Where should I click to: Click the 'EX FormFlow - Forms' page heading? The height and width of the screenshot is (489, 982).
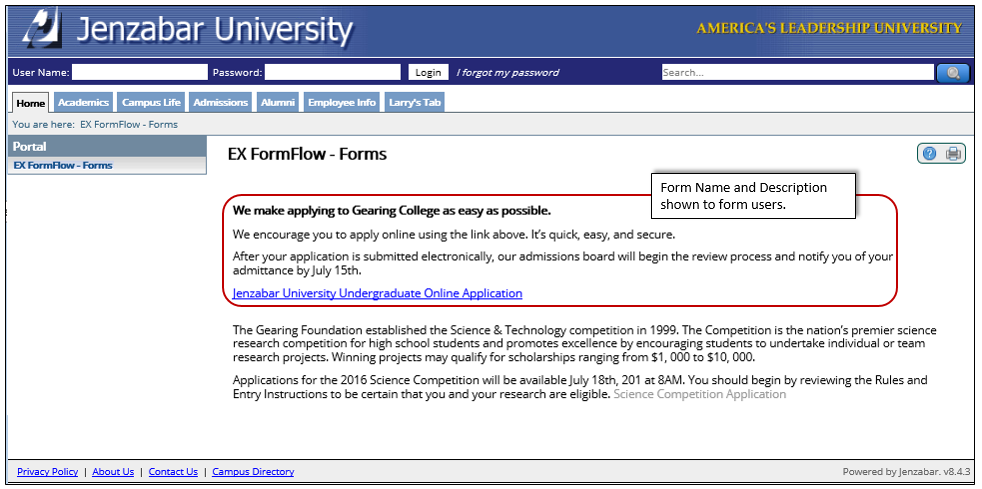click(x=307, y=154)
